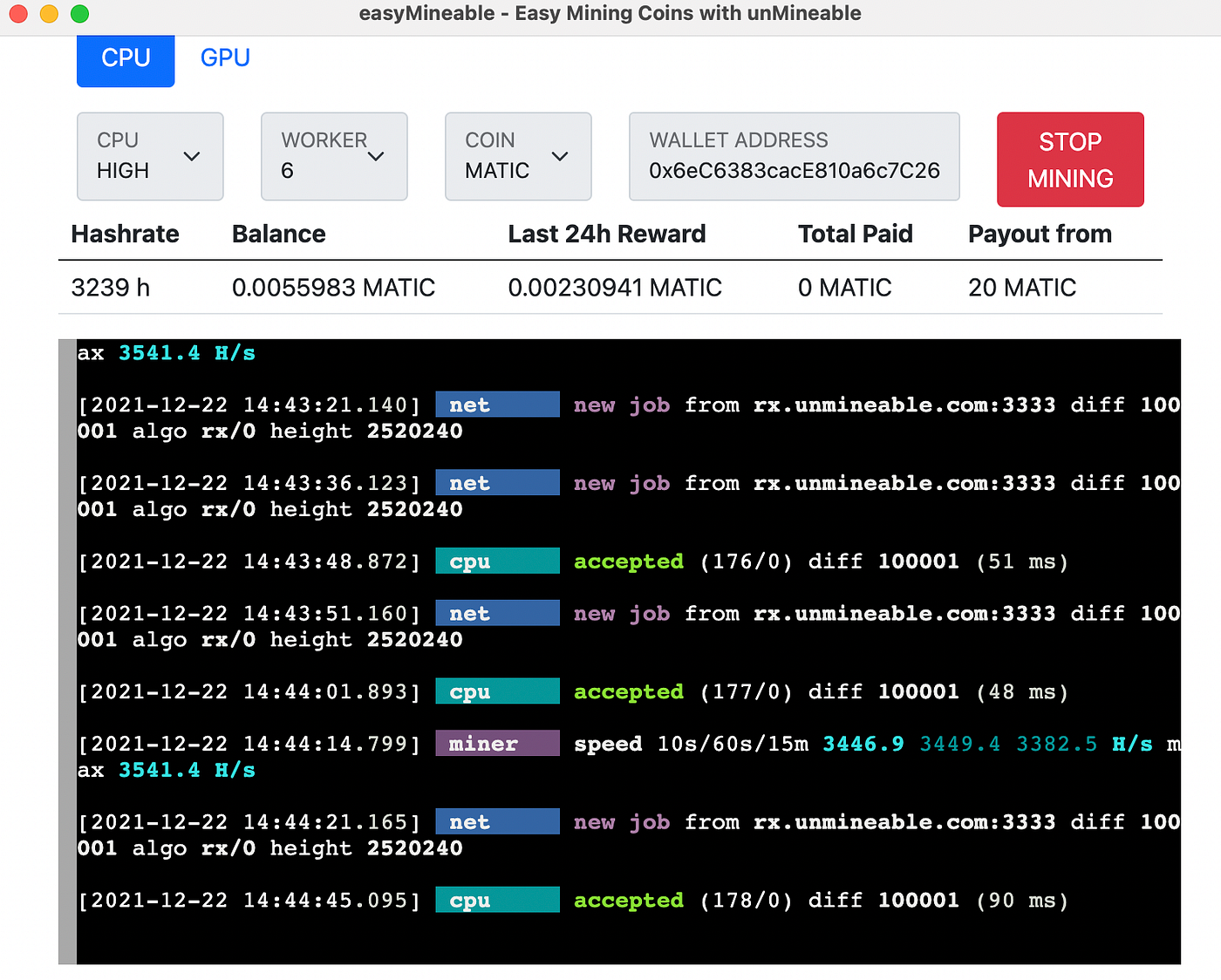
Task: Click the terminal's gray scrollbar strip
Action: coord(67,651)
